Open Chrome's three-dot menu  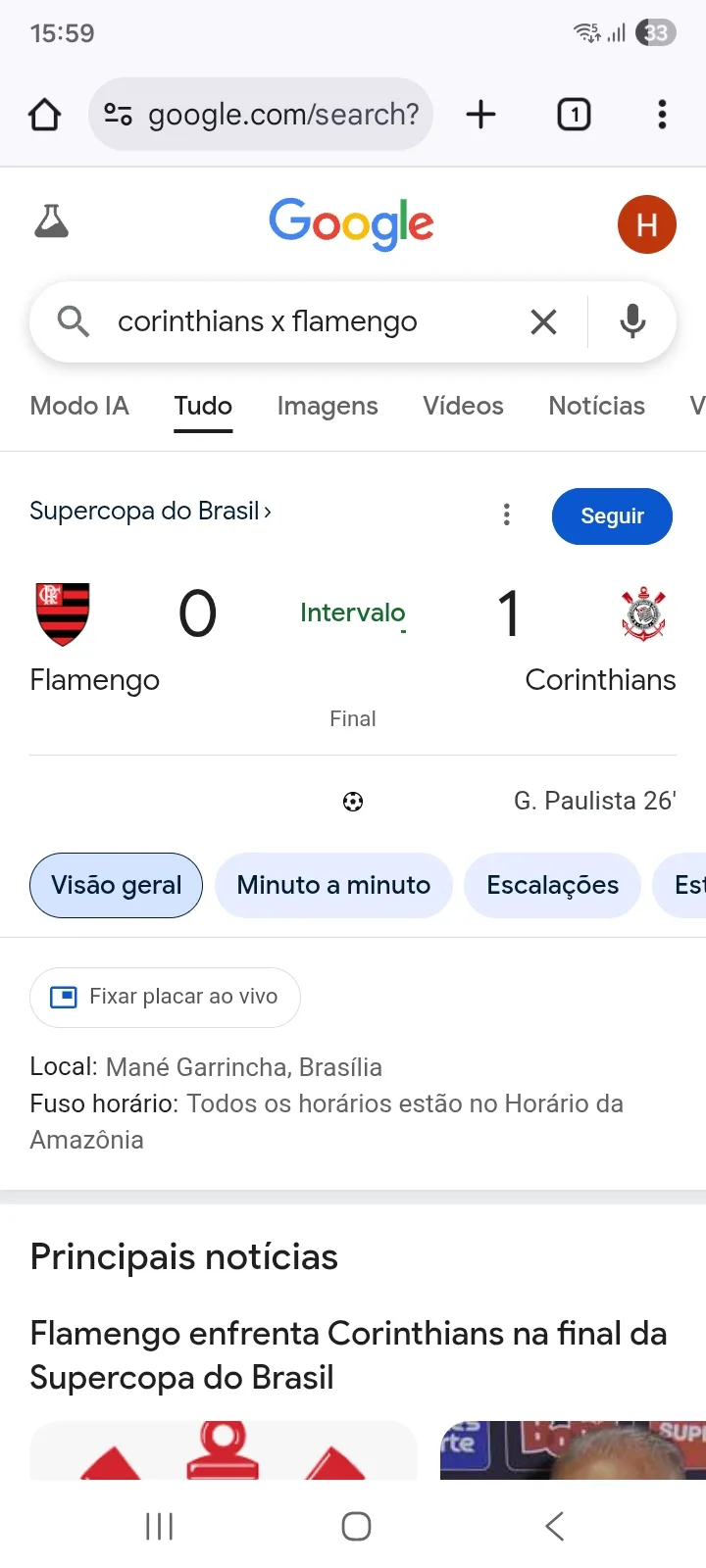coord(662,115)
